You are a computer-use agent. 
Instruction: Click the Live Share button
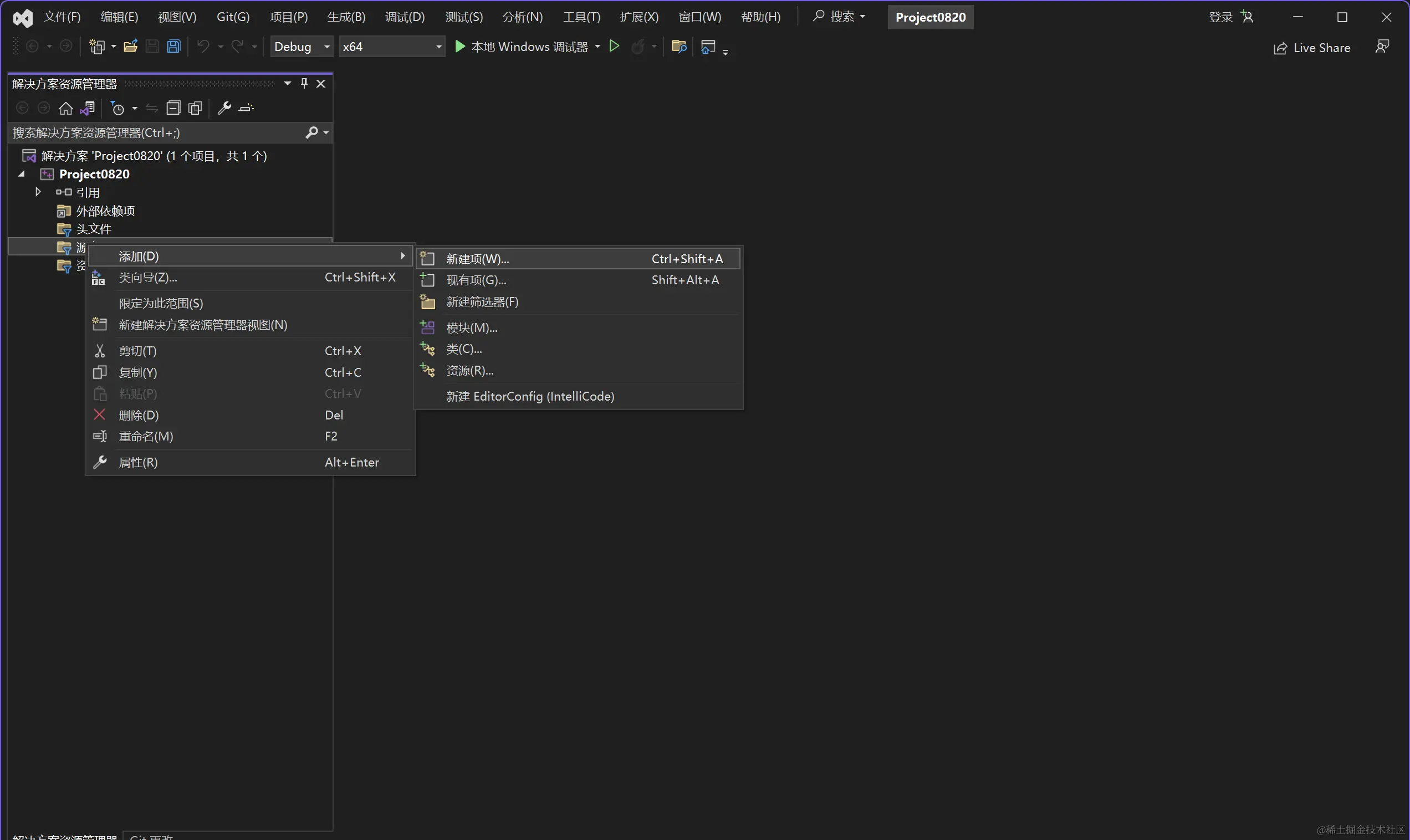pos(1312,48)
